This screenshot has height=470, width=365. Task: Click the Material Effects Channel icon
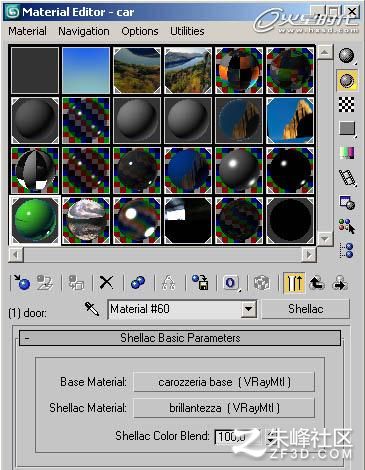(x=231, y=283)
